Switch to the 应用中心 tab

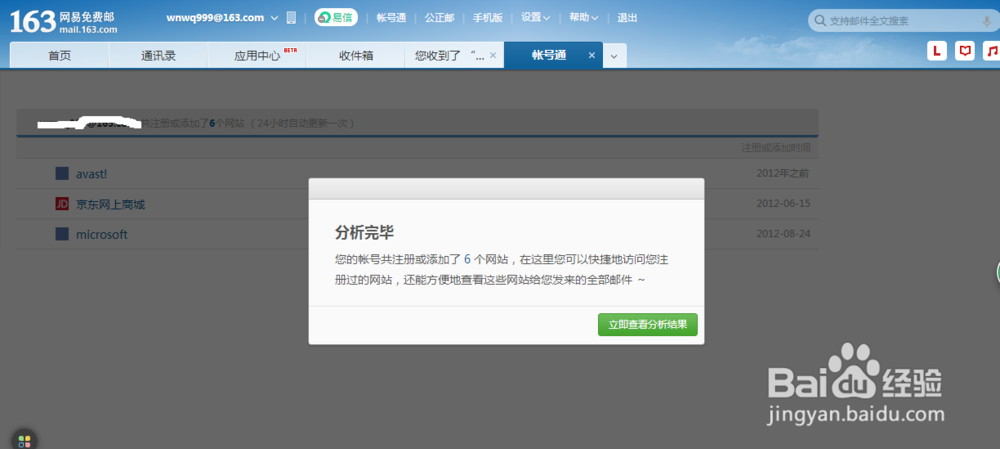click(257, 55)
